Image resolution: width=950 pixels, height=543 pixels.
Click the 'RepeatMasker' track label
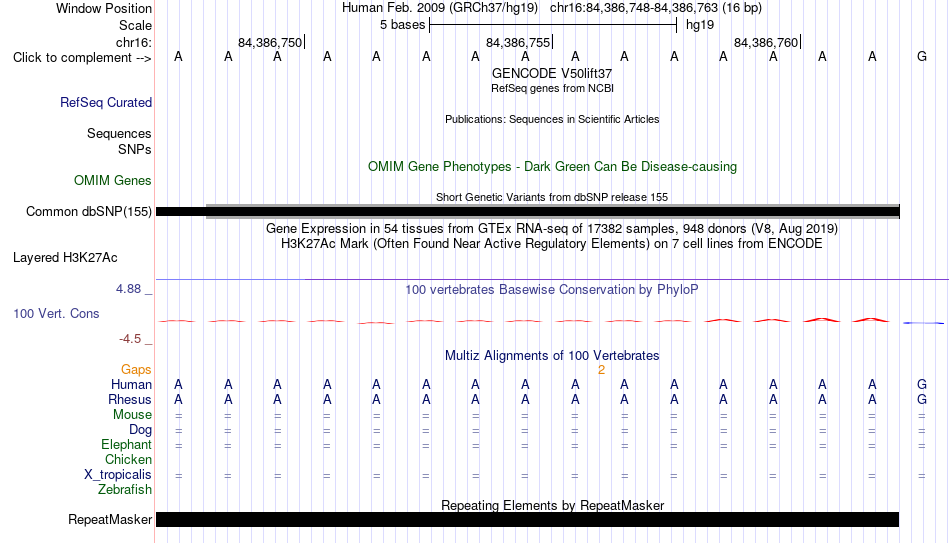[110, 520]
